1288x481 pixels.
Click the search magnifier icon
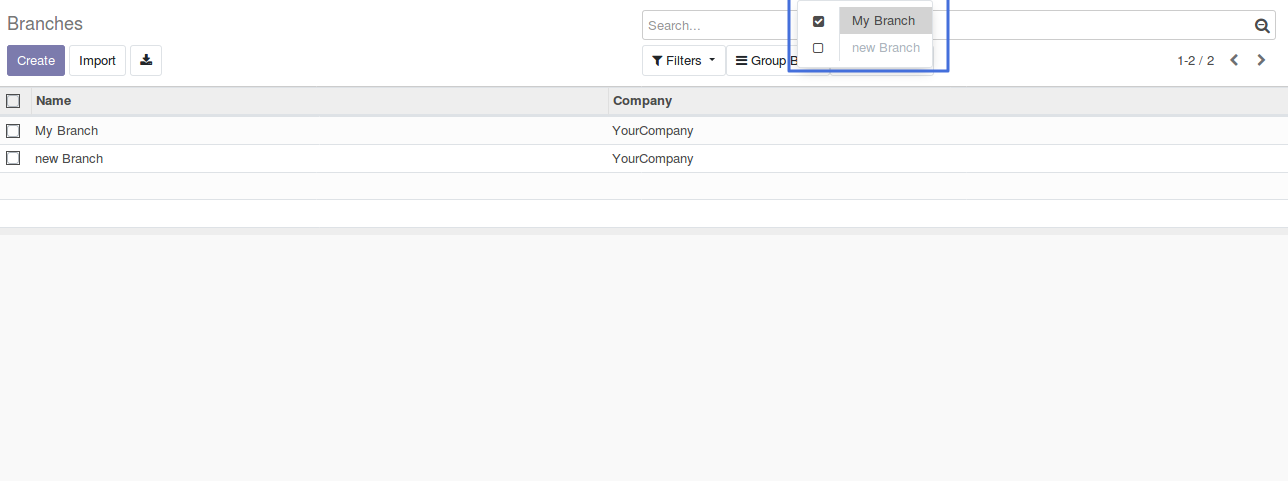click(x=1262, y=26)
